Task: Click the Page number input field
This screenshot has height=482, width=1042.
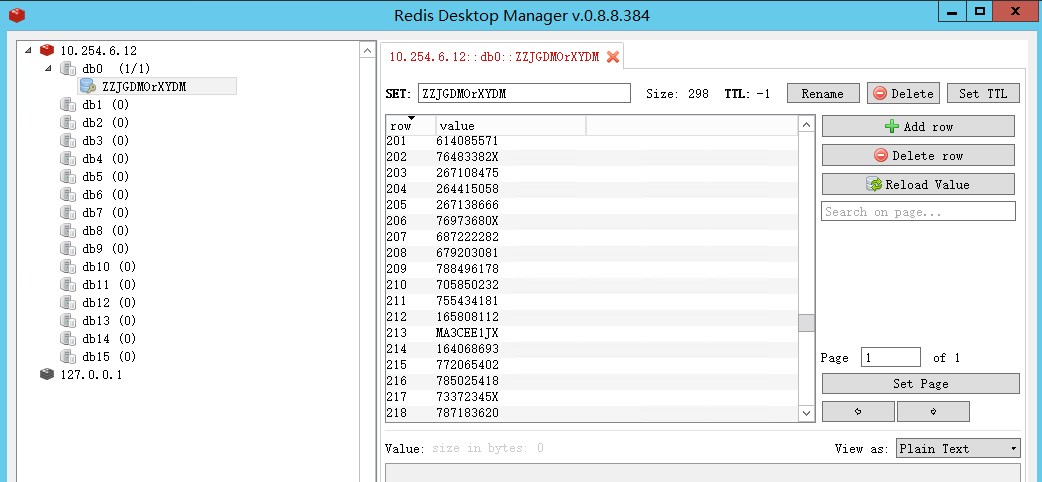Action: pyautogui.click(x=890, y=357)
